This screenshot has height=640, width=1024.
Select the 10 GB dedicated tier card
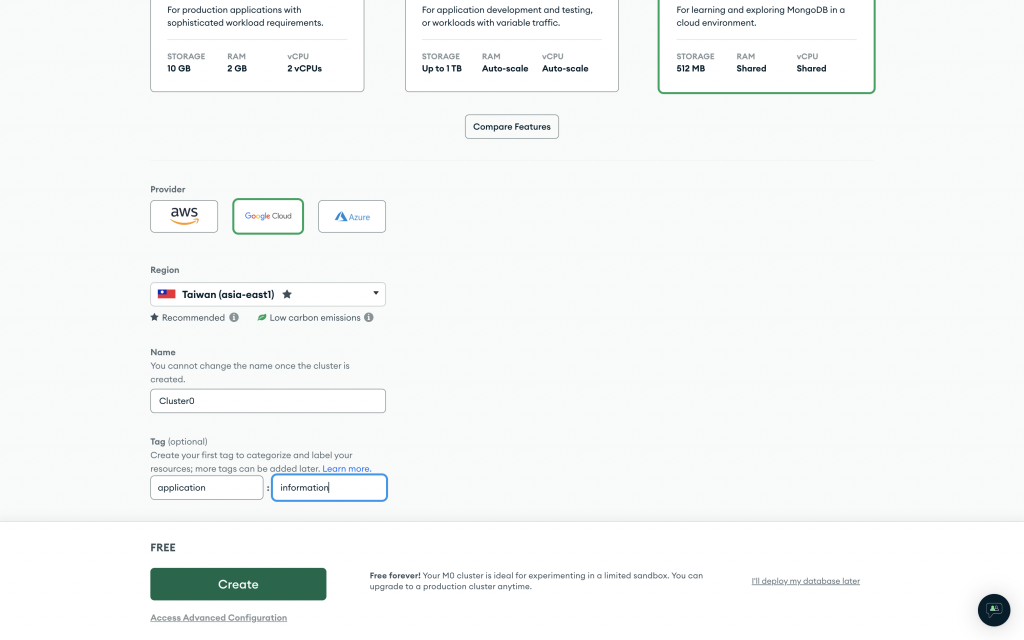257,46
